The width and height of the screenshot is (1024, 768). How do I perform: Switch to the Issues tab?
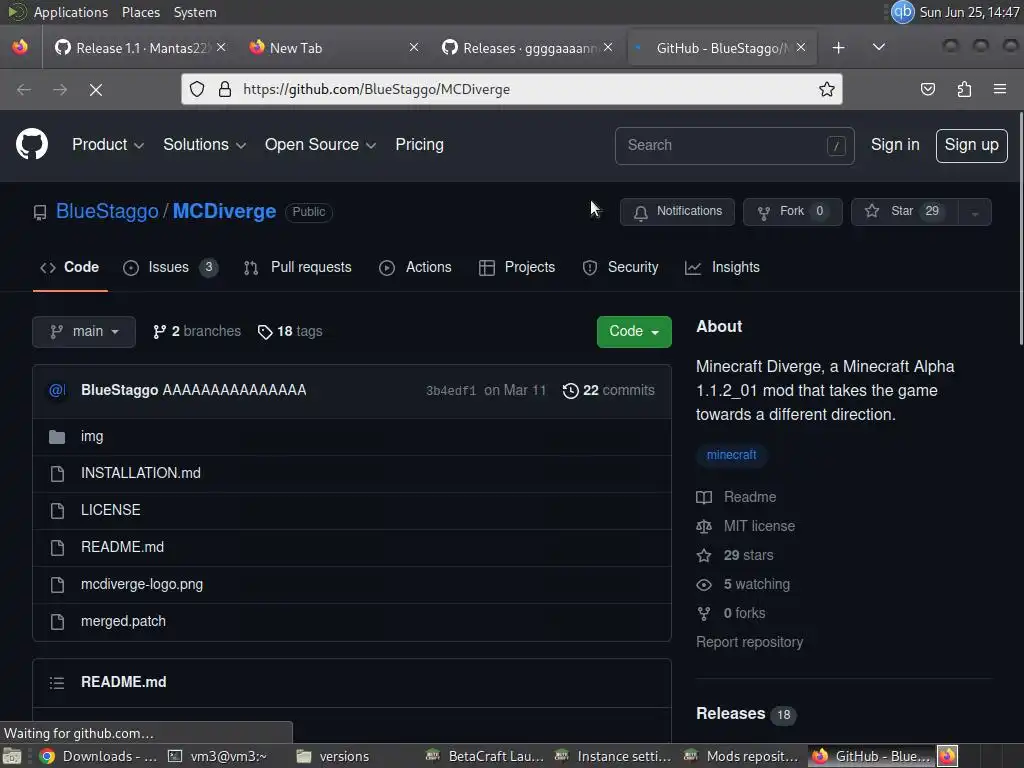pyautogui.click(x=170, y=268)
